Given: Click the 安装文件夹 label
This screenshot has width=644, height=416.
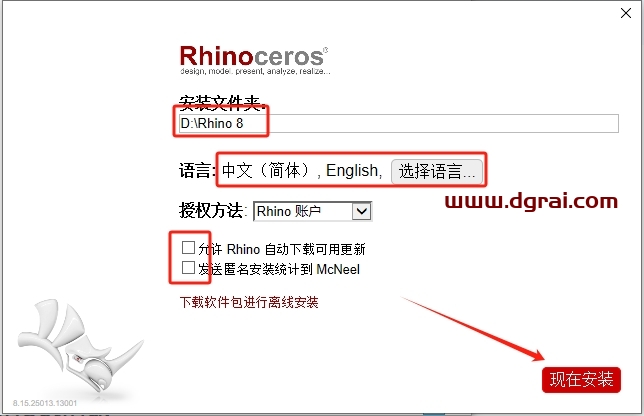Looking at the screenshot, I should (221, 103).
